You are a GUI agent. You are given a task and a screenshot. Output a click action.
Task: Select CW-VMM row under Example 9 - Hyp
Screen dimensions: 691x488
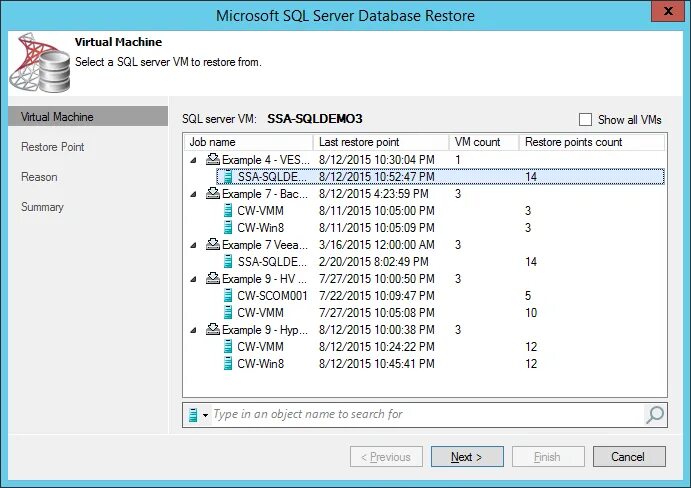[440, 346]
